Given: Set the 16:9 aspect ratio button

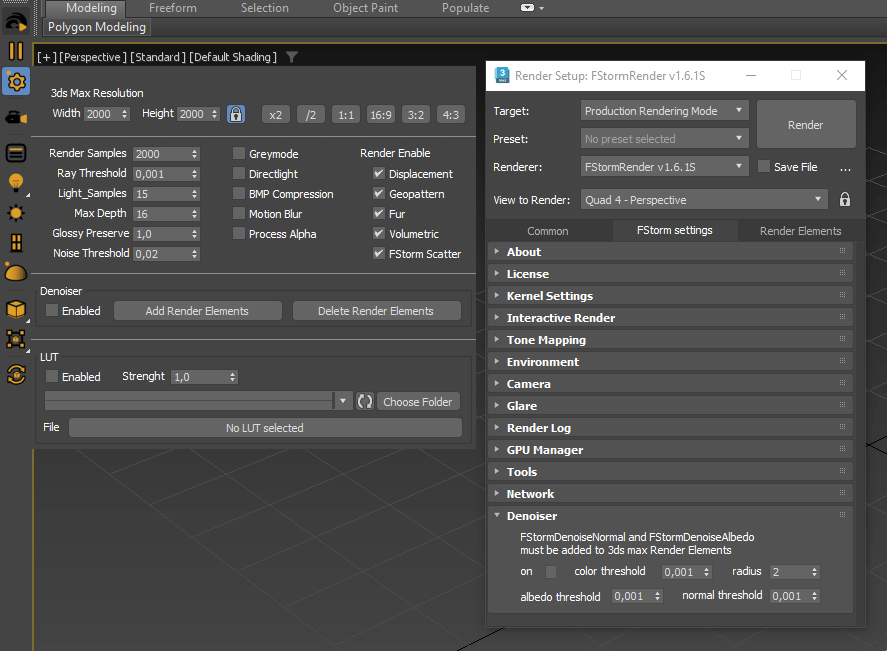Looking at the screenshot, I should [x=381, y=114].
